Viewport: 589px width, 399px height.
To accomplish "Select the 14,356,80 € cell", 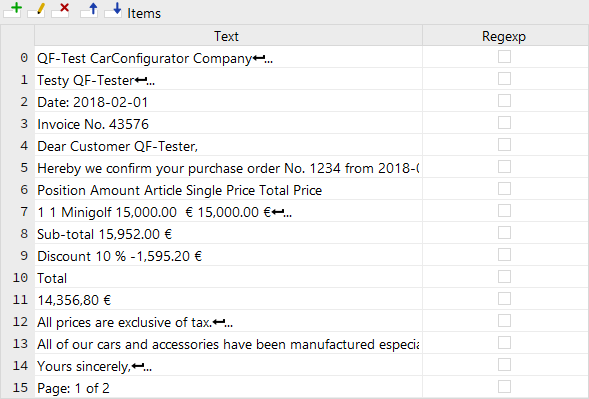I will pos(228,299).
